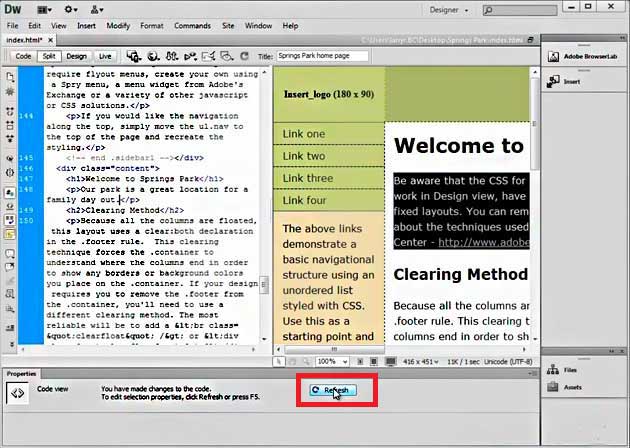
Task: Restore down the document window
Action: pyautogui.click(x=531, y=40)
